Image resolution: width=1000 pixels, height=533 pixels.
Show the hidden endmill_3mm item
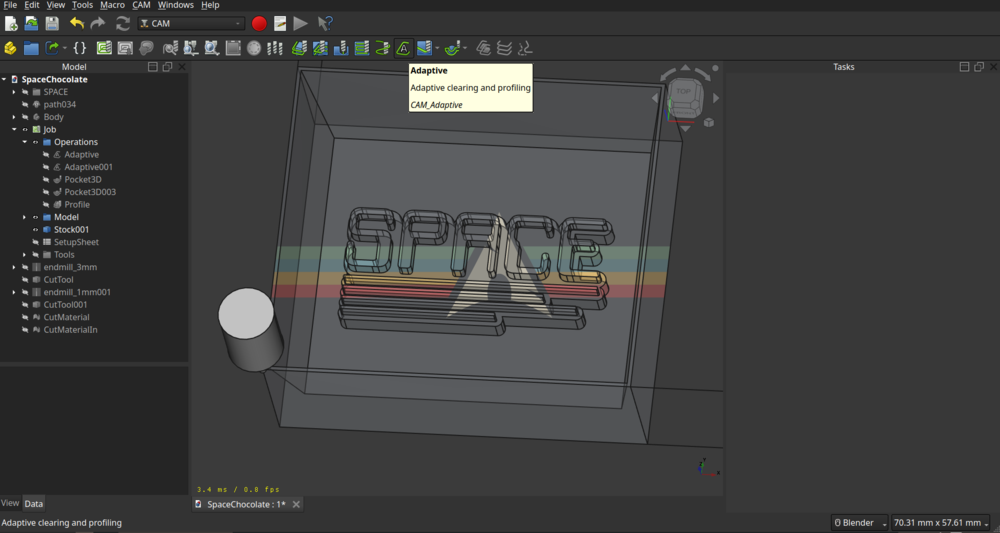pos(26,267)
